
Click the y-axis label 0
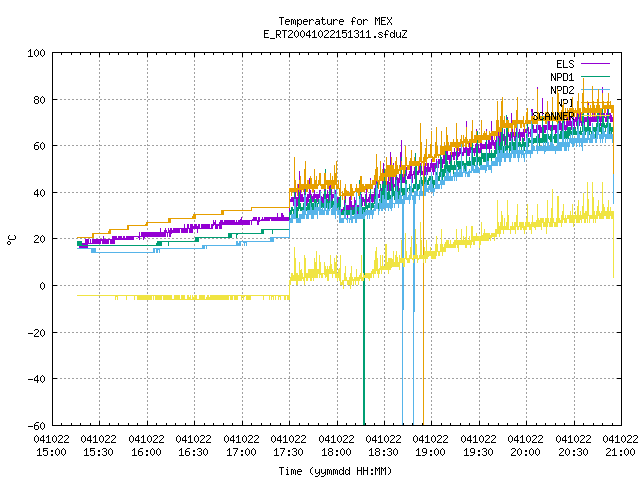[42, 286]
